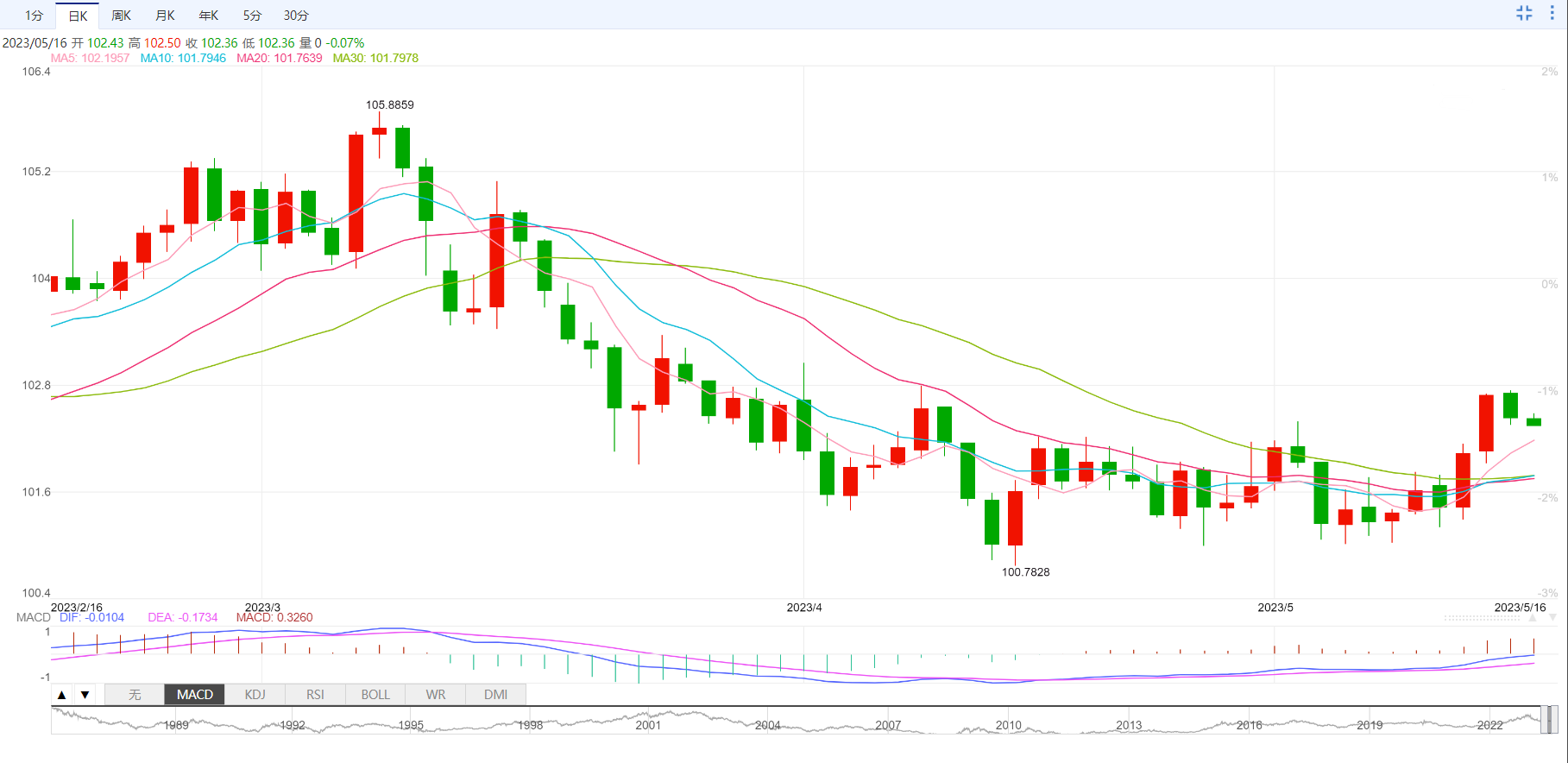Select the 日K daily candlestick tab
The height and width of the screenshot is (763, 1568).
78,16
